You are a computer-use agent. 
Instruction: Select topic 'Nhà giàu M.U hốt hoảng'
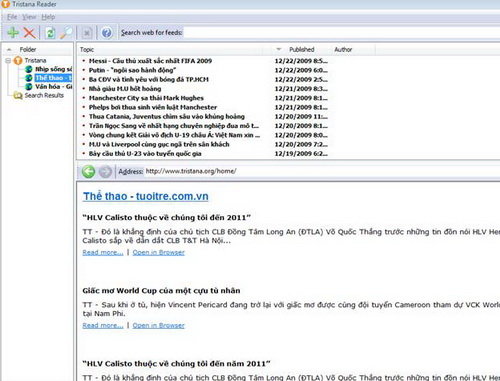(125, 89)
